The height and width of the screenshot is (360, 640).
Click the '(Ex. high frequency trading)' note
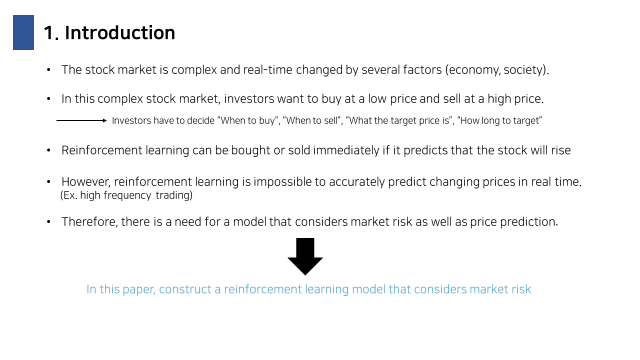(127, 195)
